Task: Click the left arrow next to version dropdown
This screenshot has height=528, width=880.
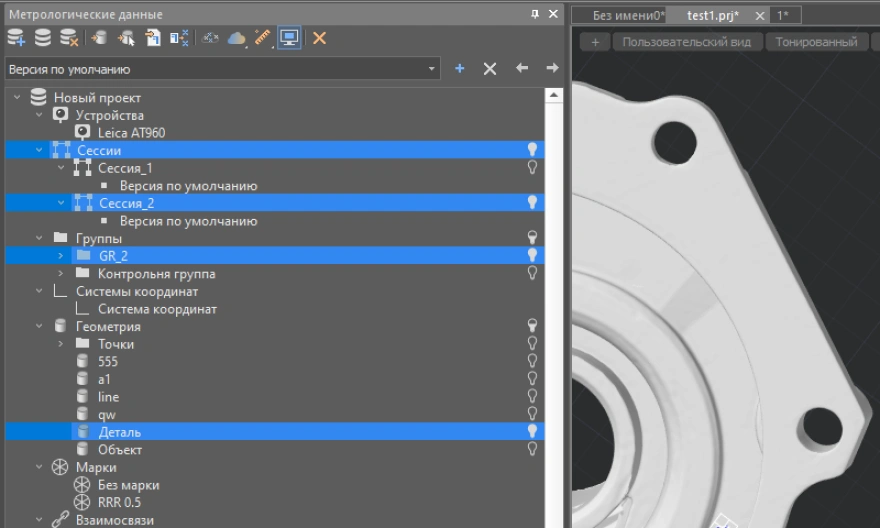Action: coord(521,69)
